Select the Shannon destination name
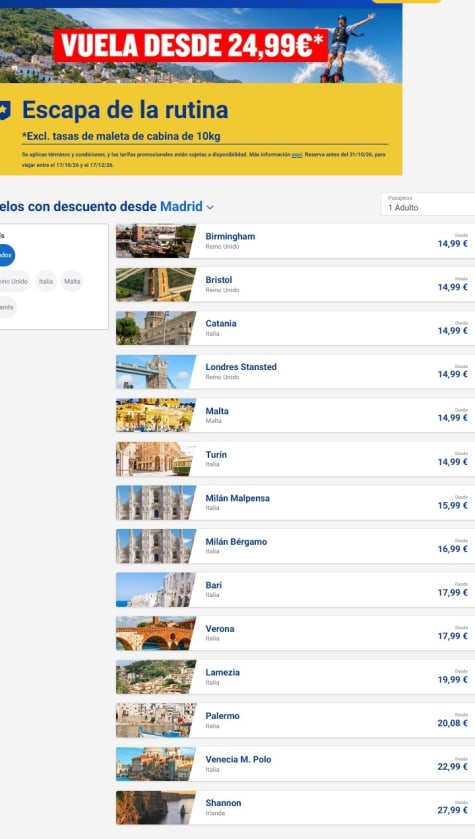This screenshot has height=839, width=475. point(223,803)
